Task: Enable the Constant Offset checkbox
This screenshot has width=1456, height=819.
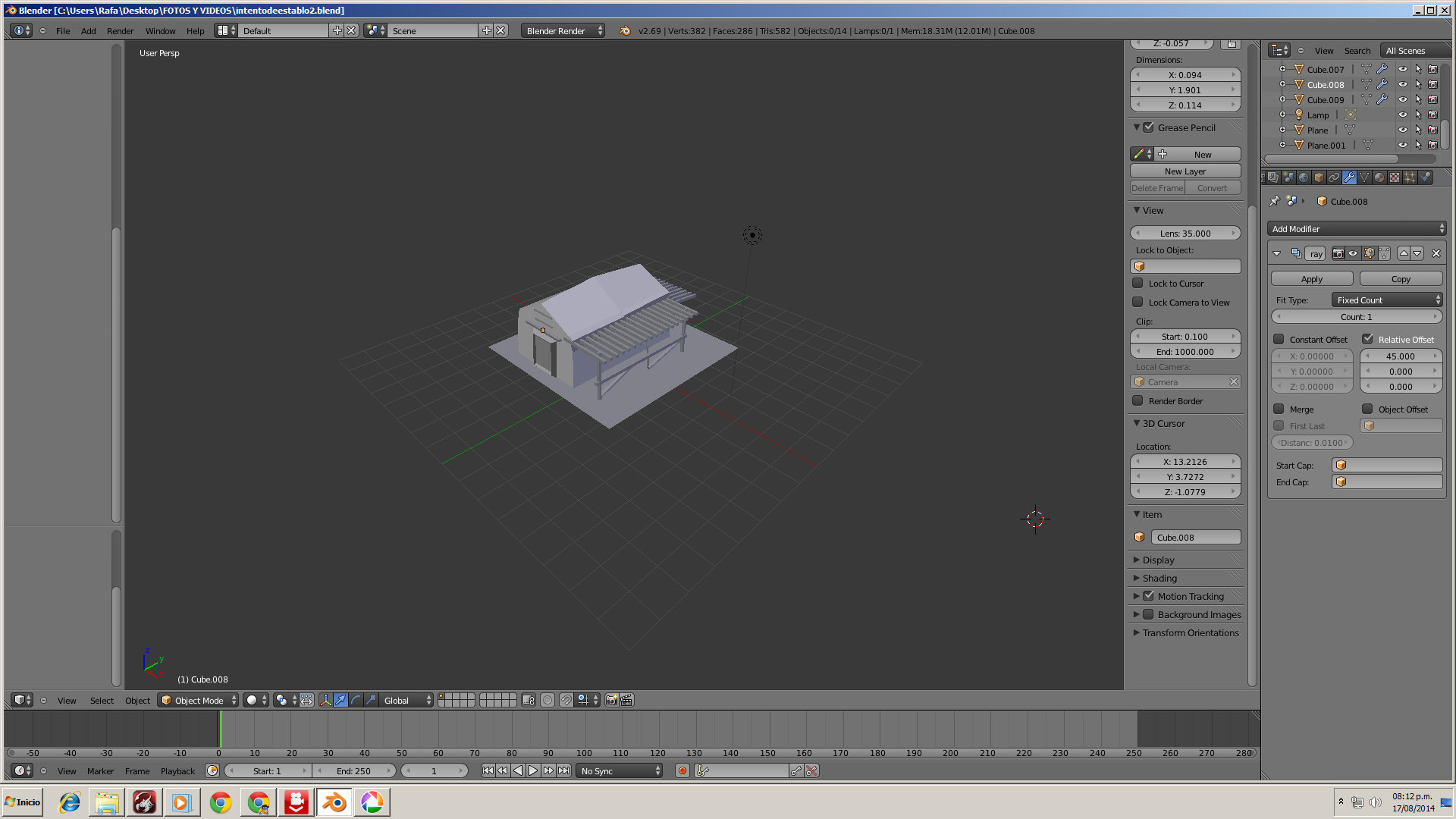Action: coord(1279,339)
